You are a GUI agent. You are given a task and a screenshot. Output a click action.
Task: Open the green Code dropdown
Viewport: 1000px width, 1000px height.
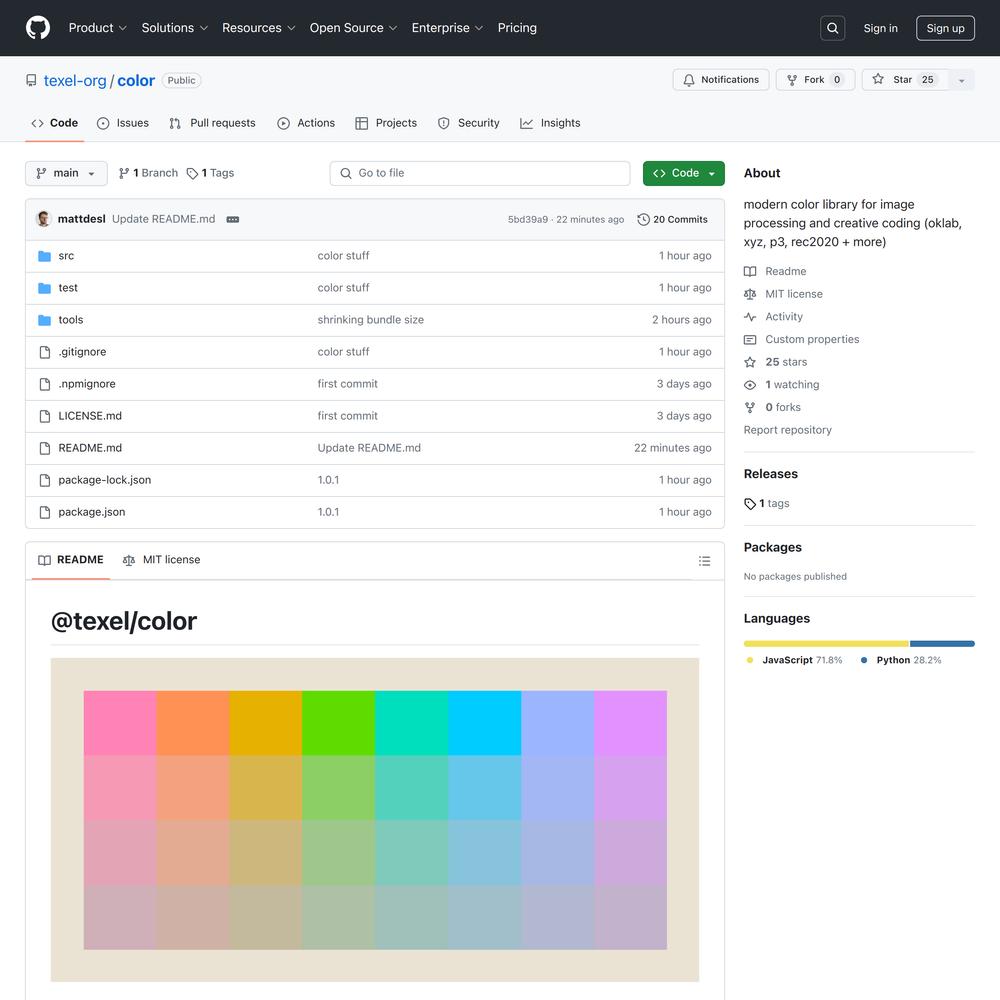tap(684, 173)
